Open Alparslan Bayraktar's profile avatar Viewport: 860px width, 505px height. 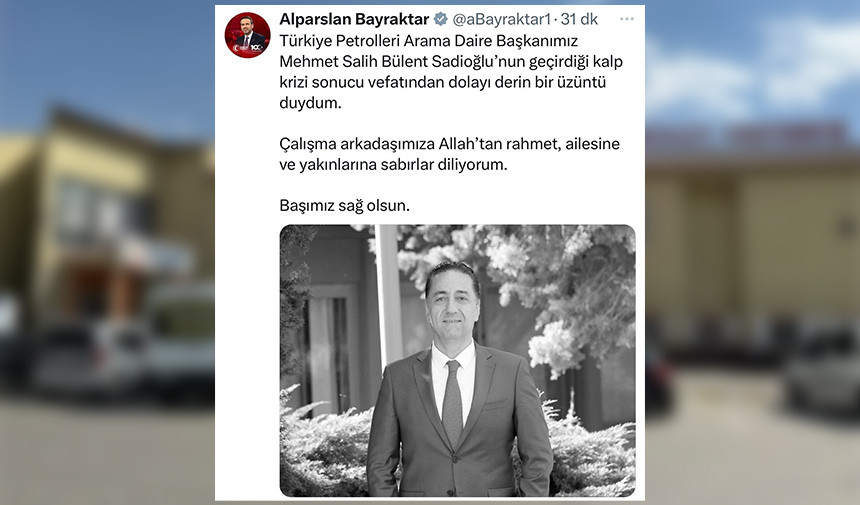click(247, 35)
